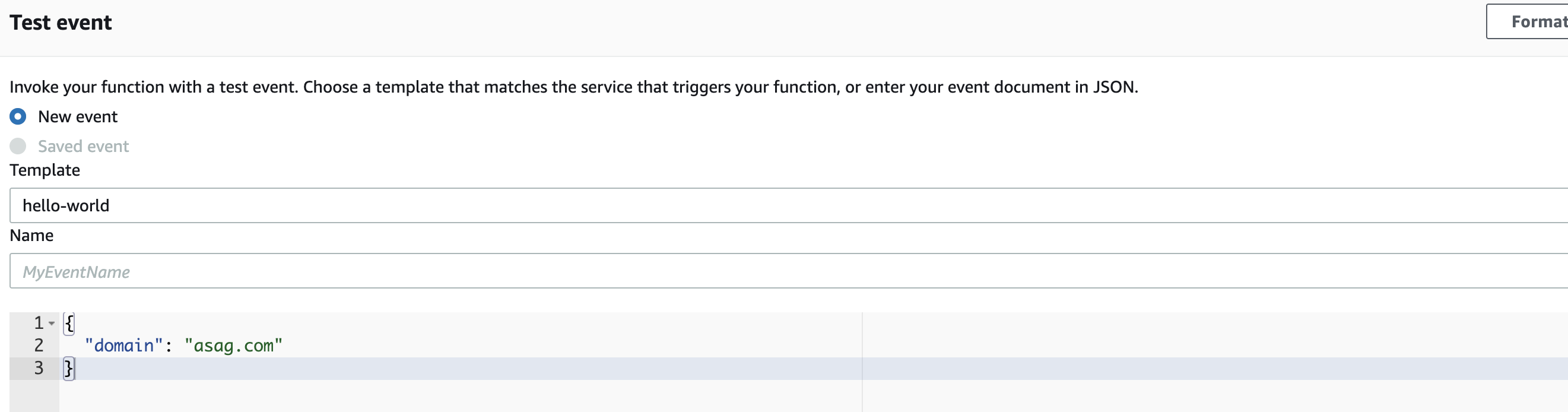This screenshot has width=1568, height=412.
Task: Click the Test event heading
Action: tap(61, 23)
